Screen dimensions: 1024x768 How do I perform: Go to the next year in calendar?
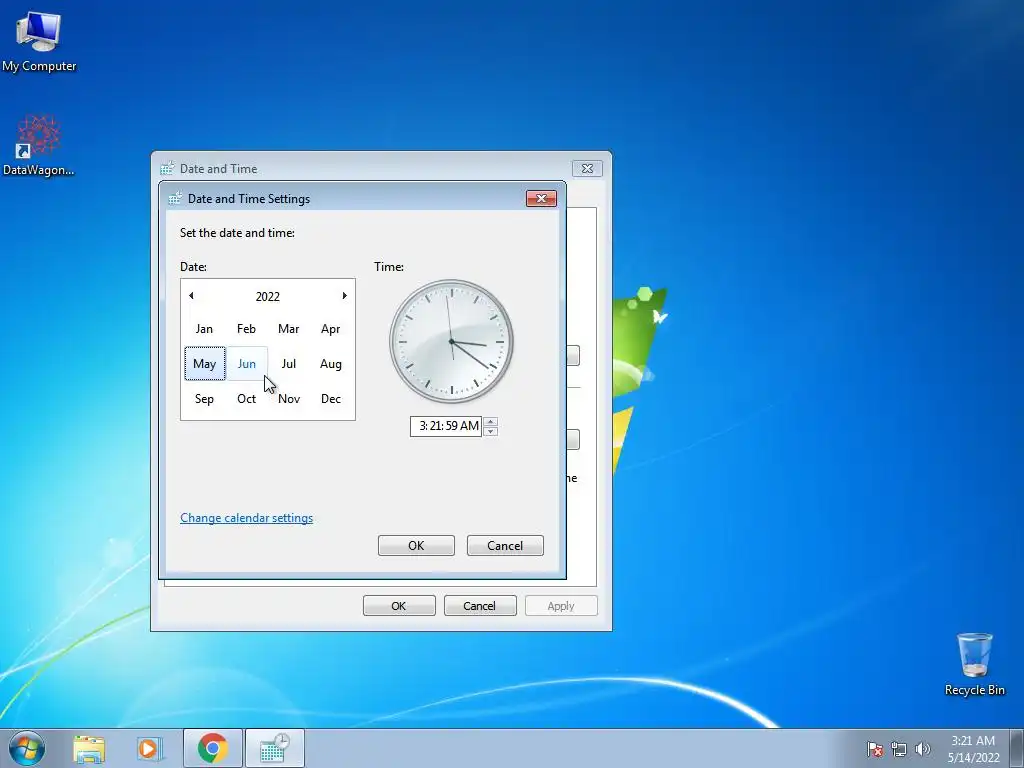[344, 296]
